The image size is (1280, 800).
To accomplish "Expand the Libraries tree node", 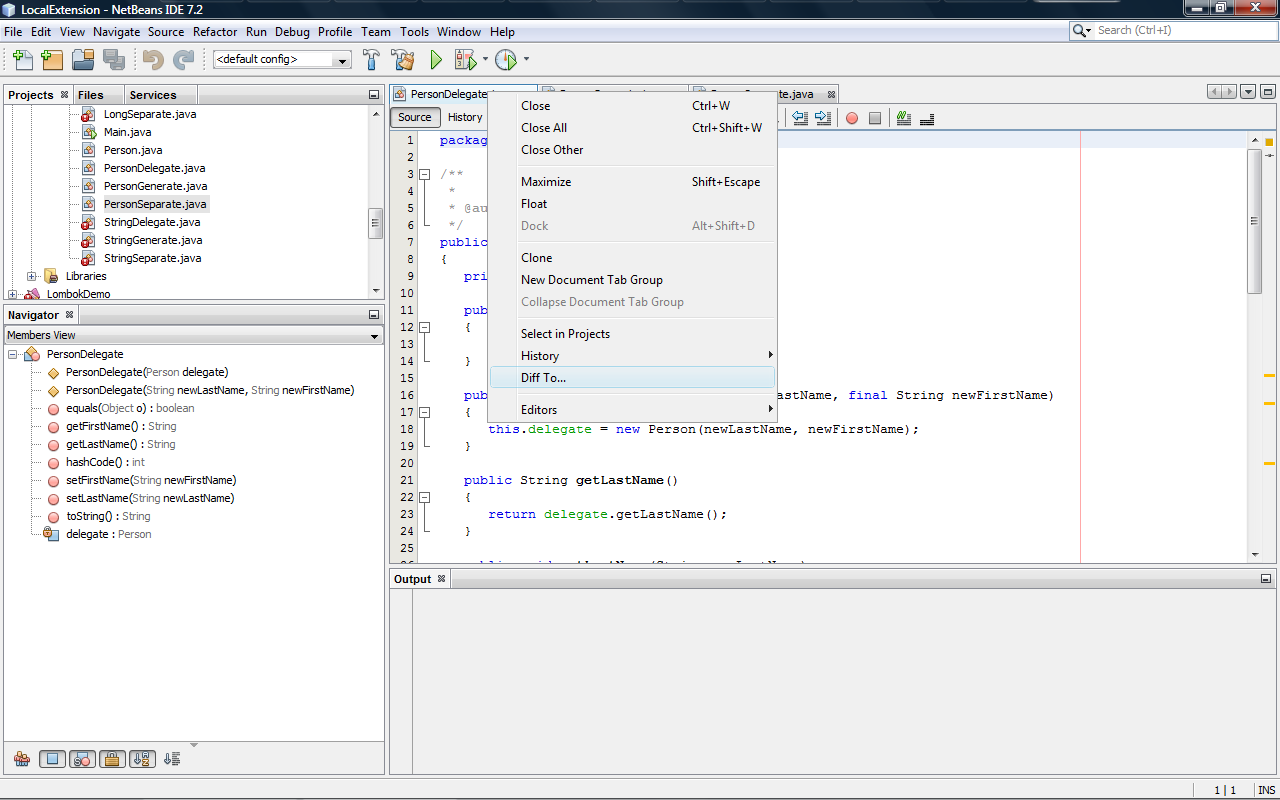I will click(32, 276).
